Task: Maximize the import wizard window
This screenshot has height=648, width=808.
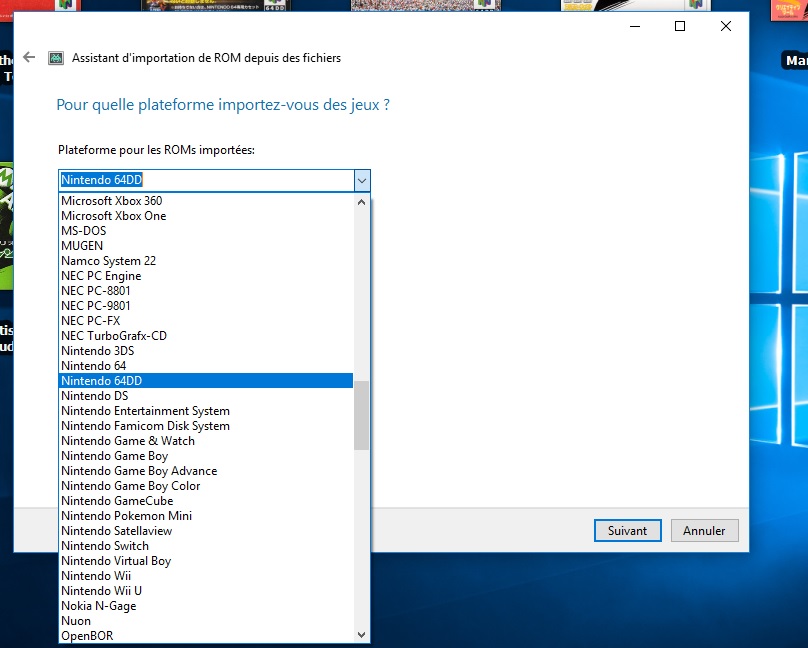Action: [x=680, y=26]
